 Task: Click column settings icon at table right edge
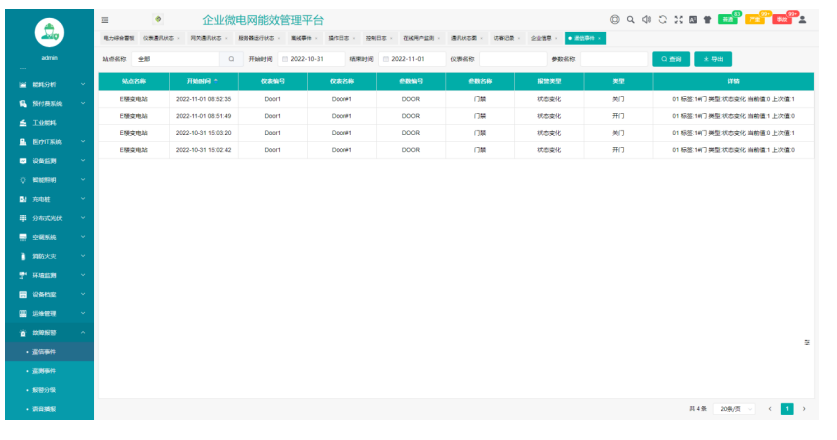coord(807,342)
